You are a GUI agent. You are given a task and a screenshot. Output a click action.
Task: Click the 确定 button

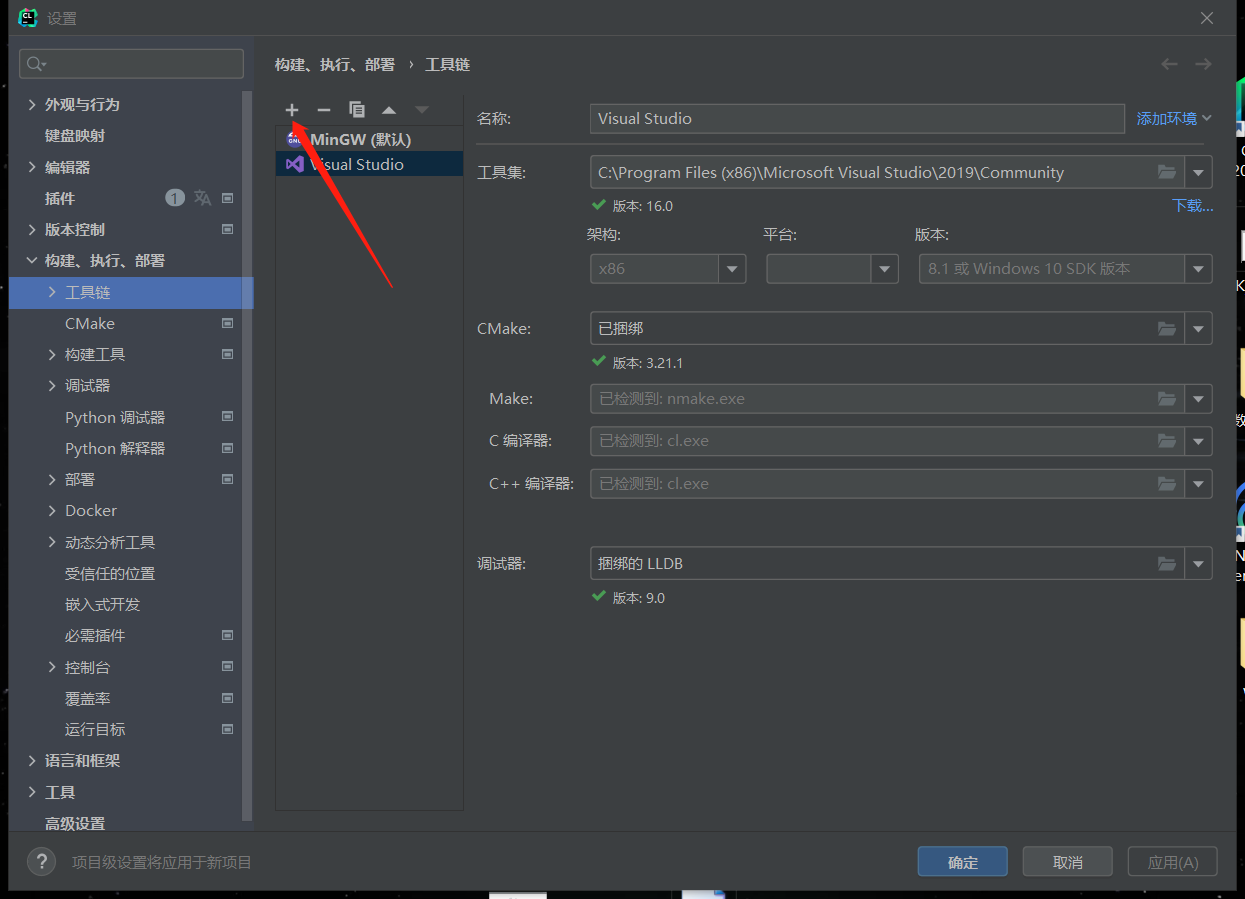point(963,862)
